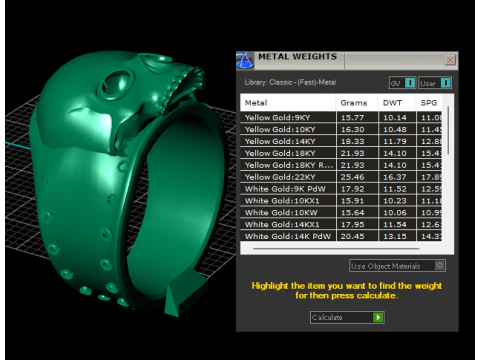Viewport: 480px width, 360px height.
Task: Click grams value 15.91
Action: pos(352,201)
